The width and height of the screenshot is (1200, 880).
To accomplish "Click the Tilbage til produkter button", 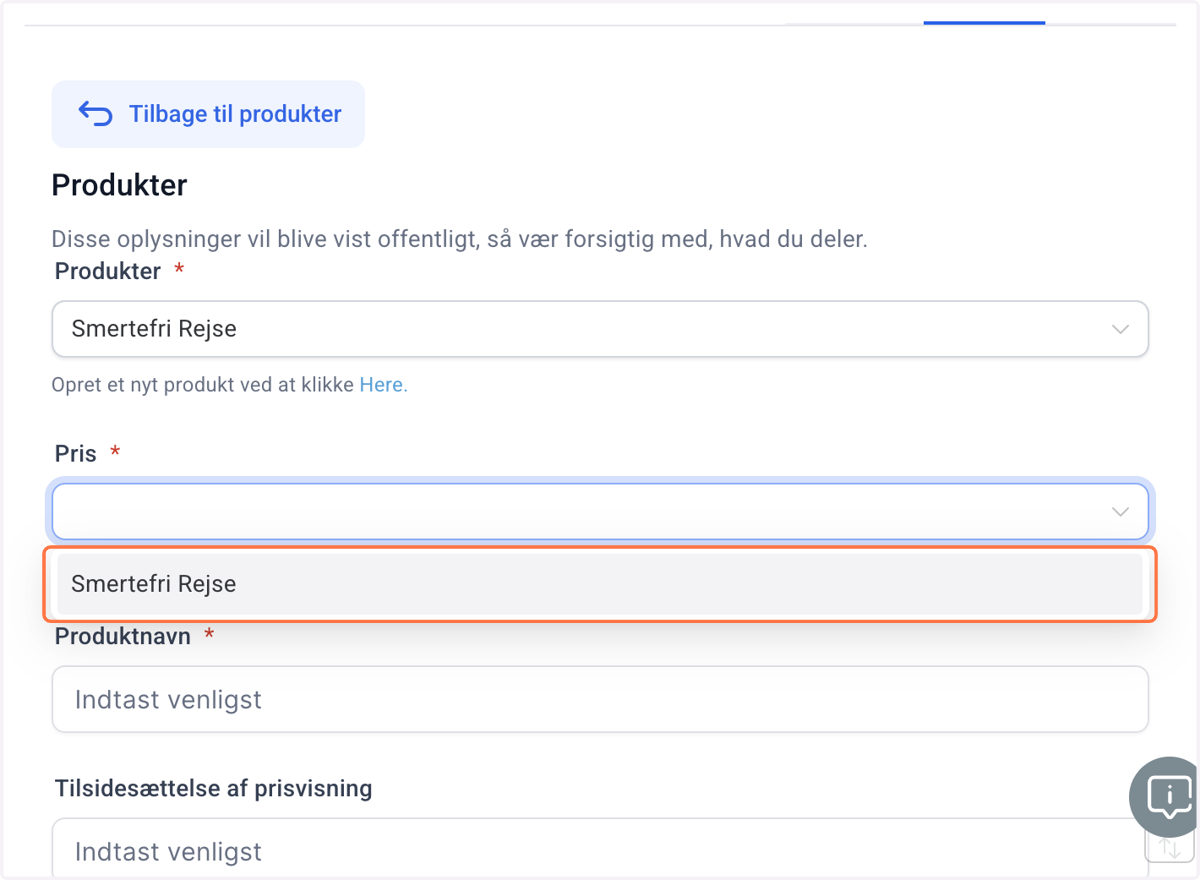I will click(x=208, y=114).
